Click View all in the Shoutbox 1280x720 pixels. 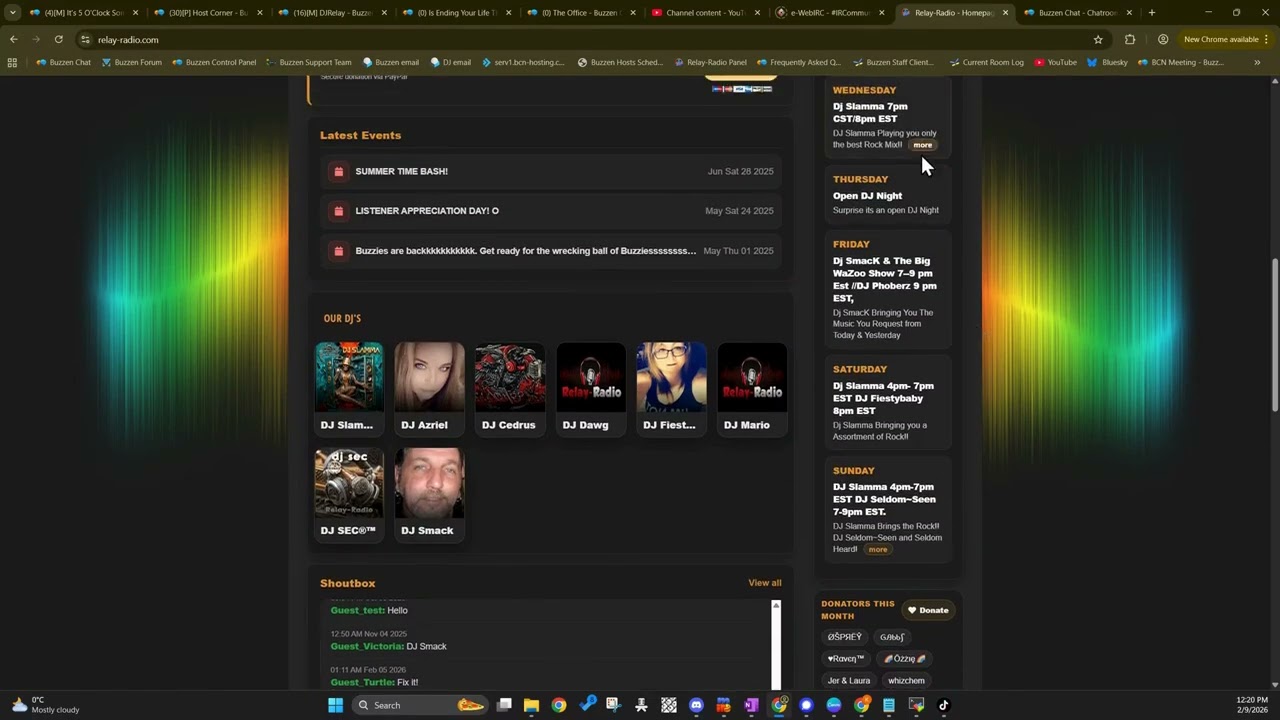click(765, 583)
